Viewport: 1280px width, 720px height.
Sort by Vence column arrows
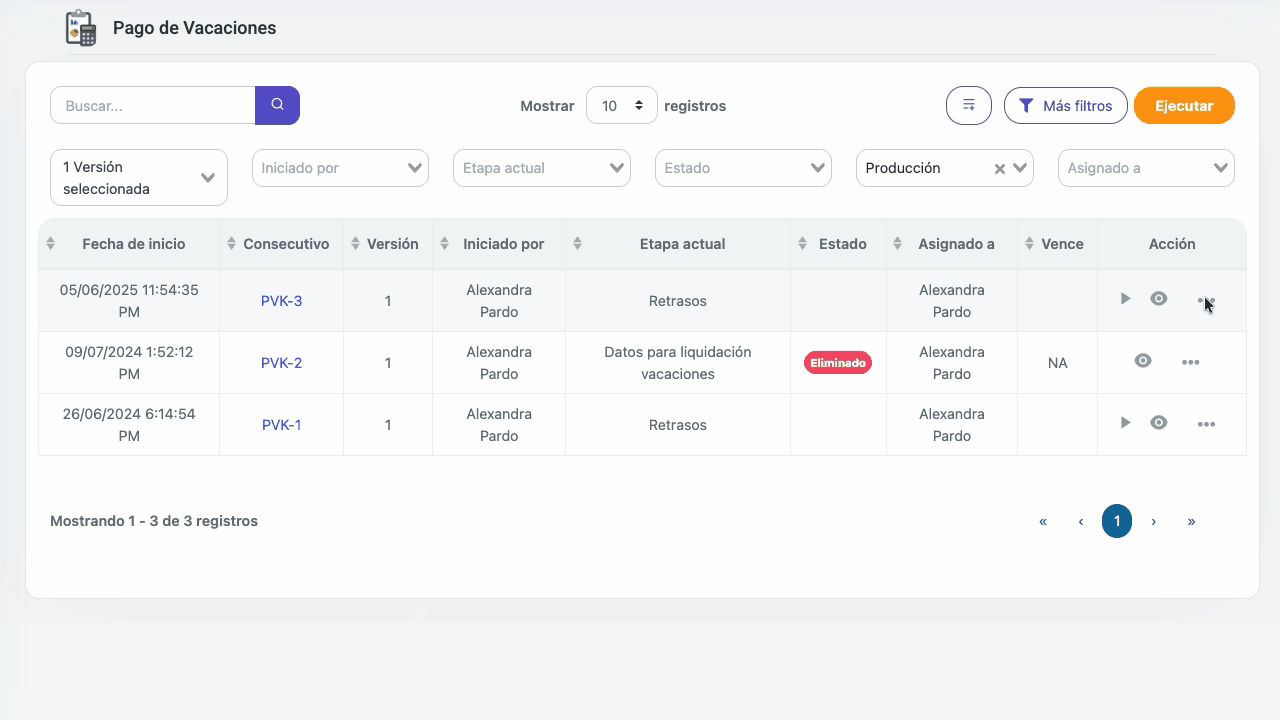[1030, 244]
